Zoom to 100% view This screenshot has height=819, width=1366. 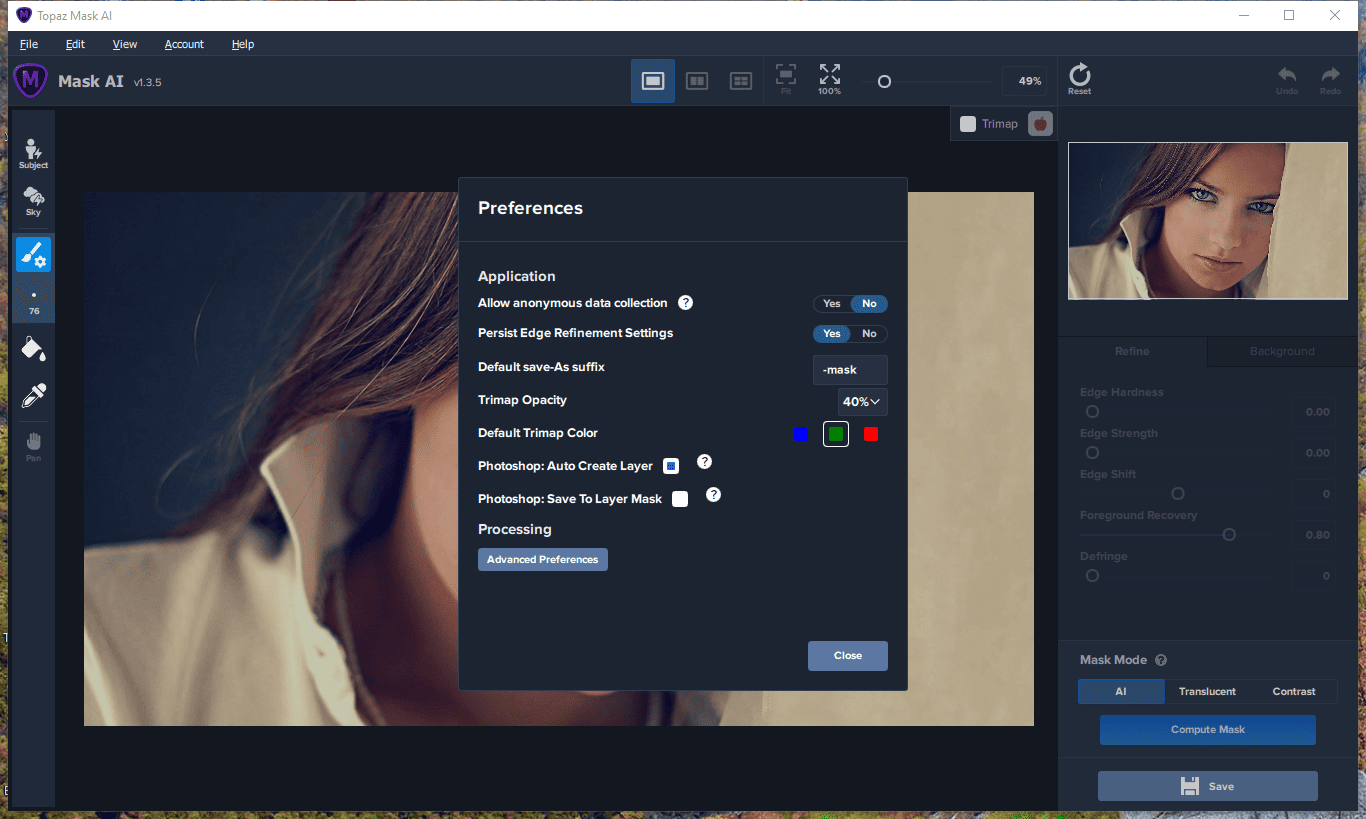pyautogui.click(x=829, y=79)
